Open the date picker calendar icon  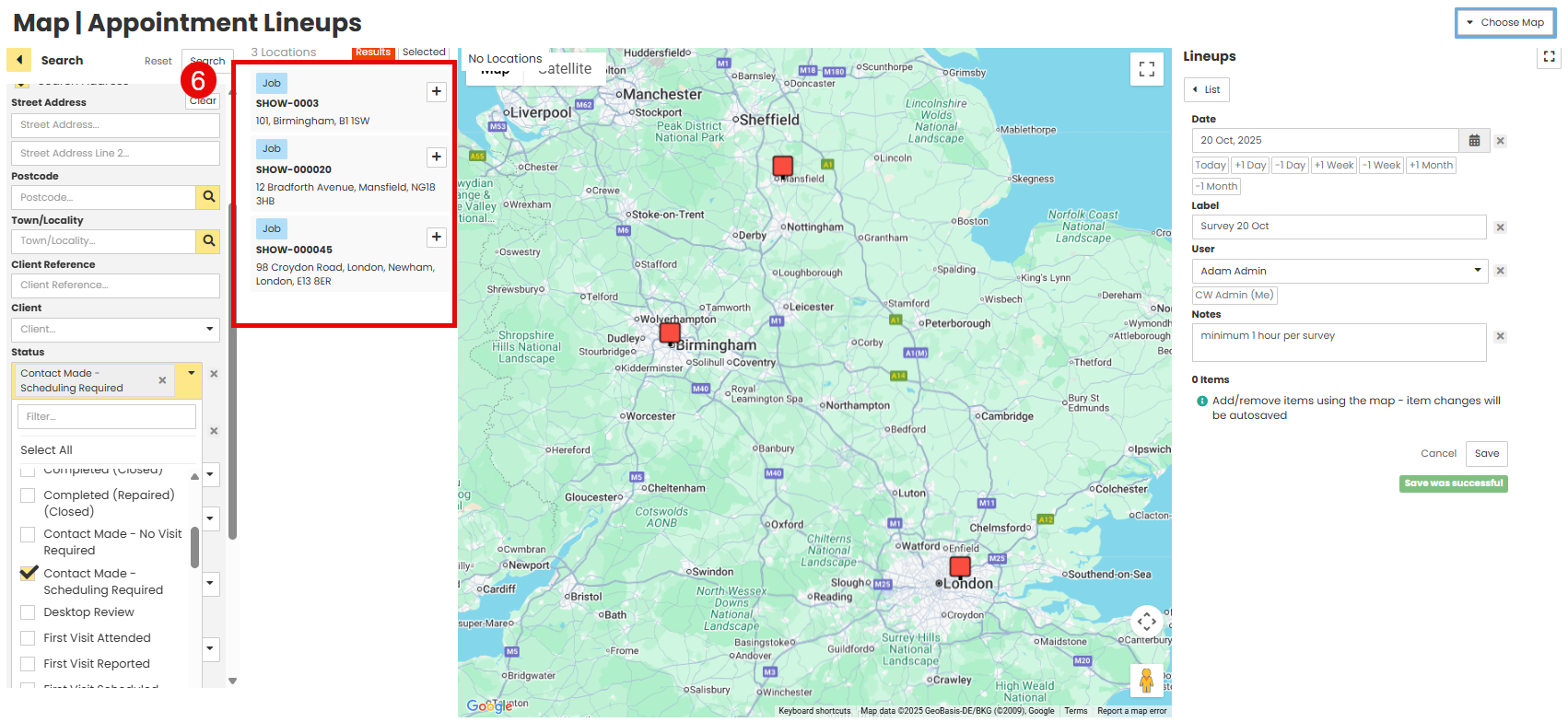[x=1474, y=141]
